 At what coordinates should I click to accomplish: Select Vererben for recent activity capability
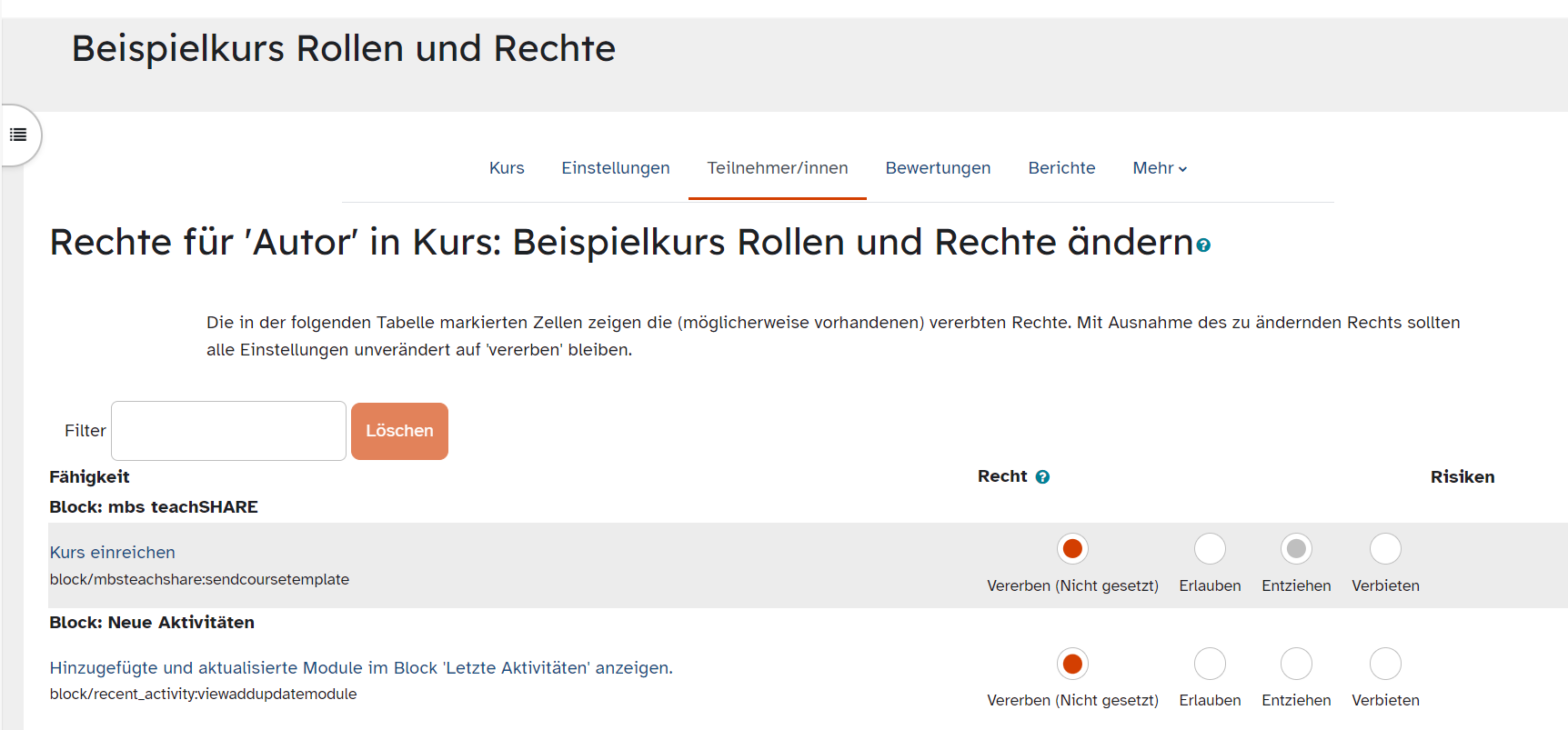(x=1072, y=664)
